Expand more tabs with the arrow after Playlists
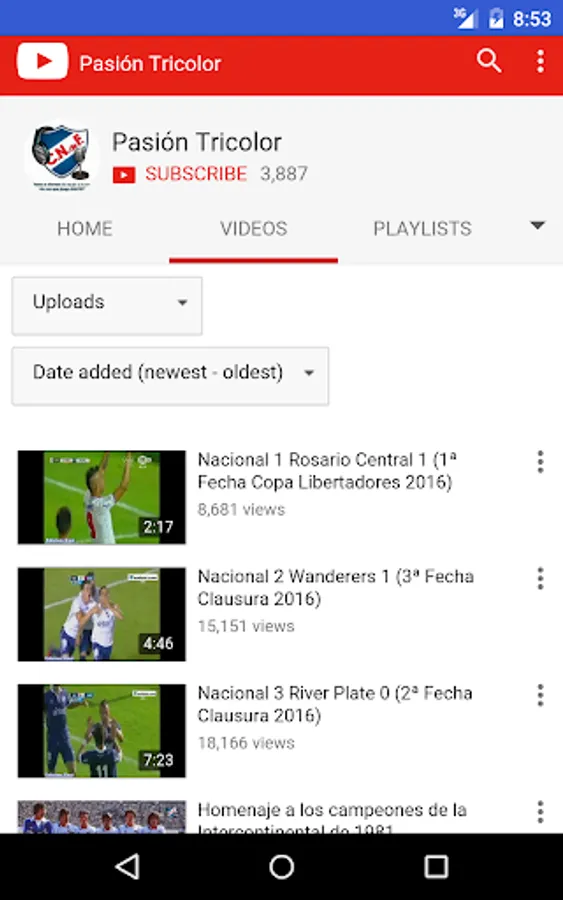 537,226
